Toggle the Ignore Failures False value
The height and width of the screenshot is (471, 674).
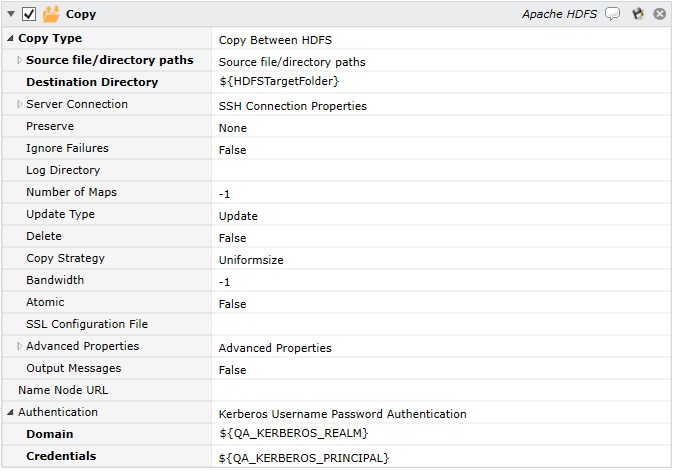440,150
